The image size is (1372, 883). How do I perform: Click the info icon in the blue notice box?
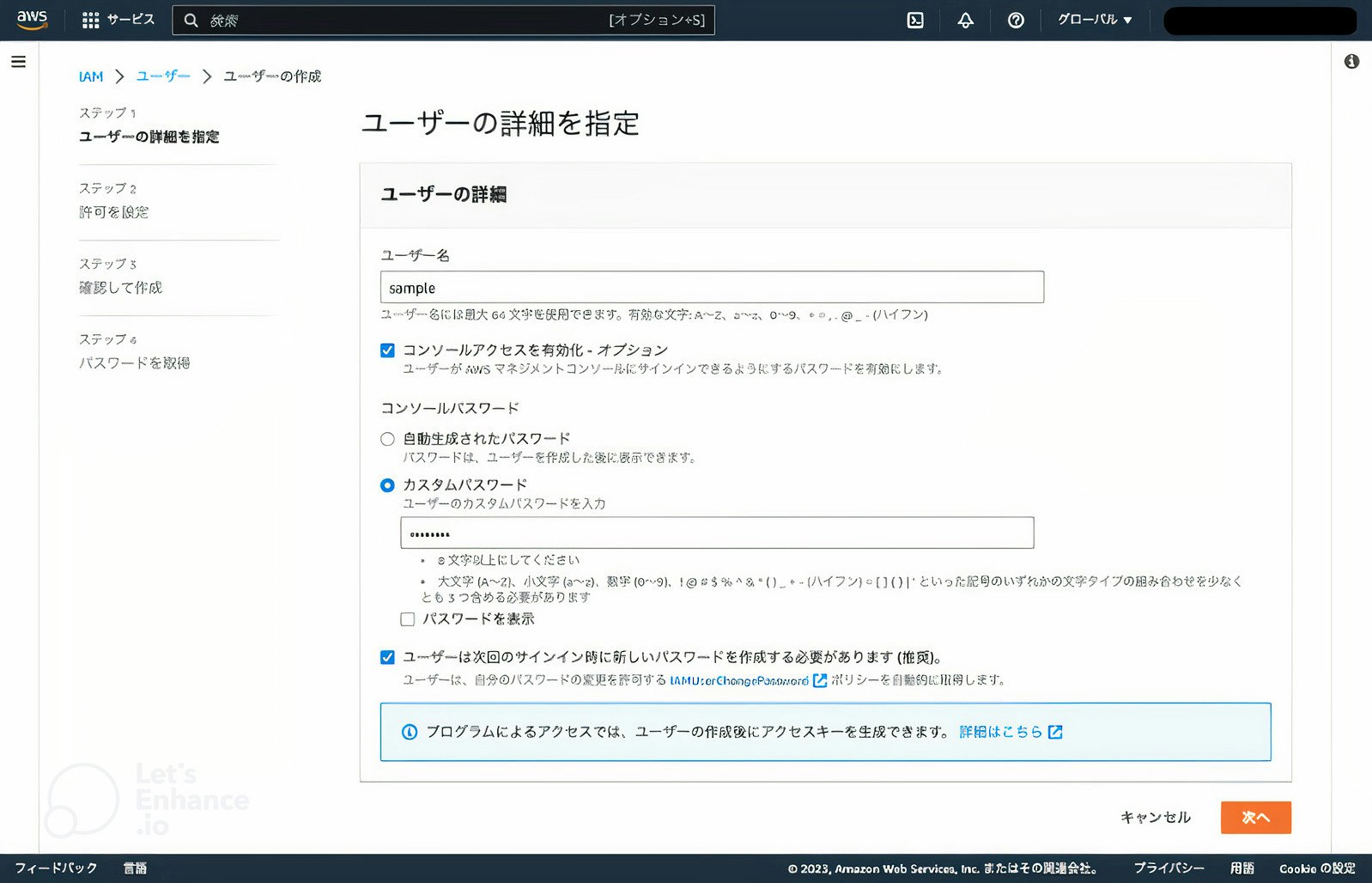pyautogui.click(x=410, y=732)
